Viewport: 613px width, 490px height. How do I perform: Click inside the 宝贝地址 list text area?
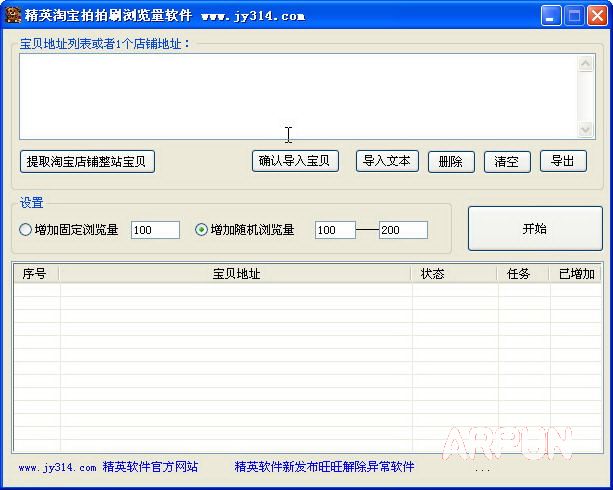coord(298,97)
